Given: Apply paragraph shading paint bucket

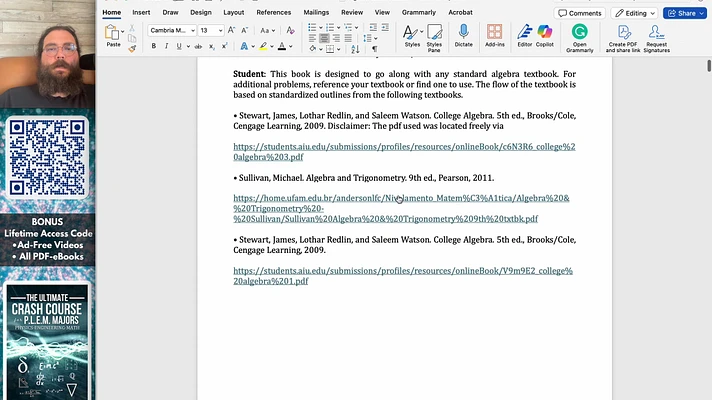Looking at the screenshot, I should click(312, 49).
